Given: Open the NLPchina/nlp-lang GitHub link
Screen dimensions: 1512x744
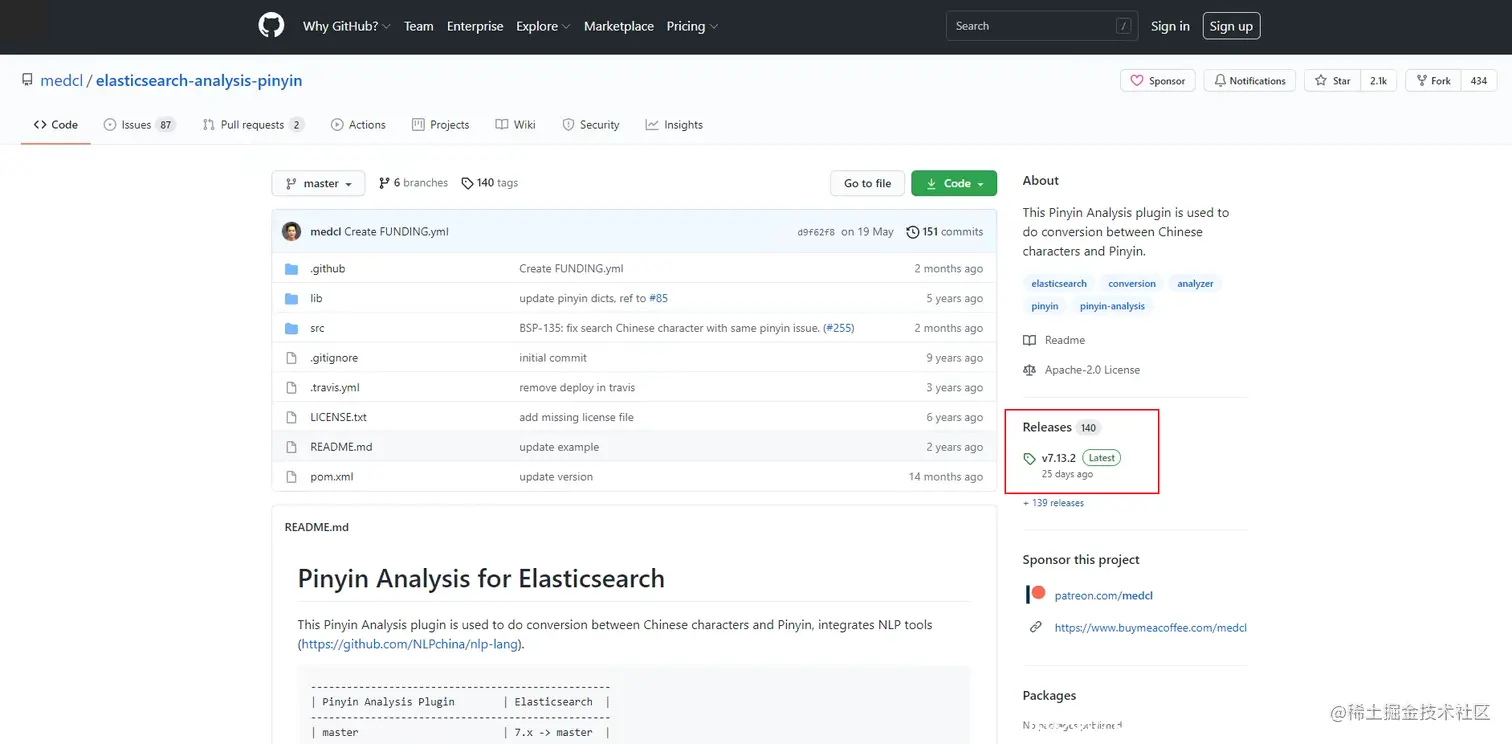Looking at the screenshot, I should pyautogui.click(x=410, y=644).
